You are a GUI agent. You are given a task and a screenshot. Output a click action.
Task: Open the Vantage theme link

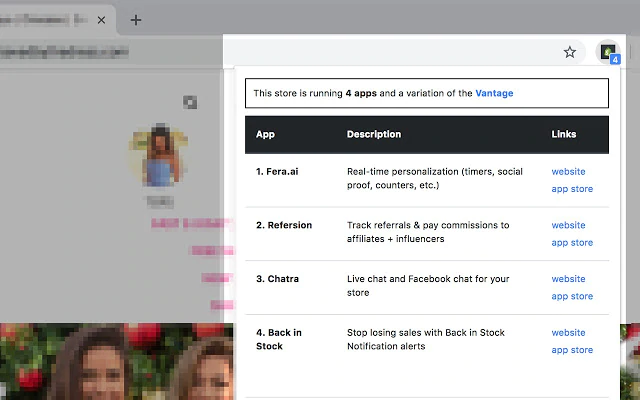coord(495,93)
